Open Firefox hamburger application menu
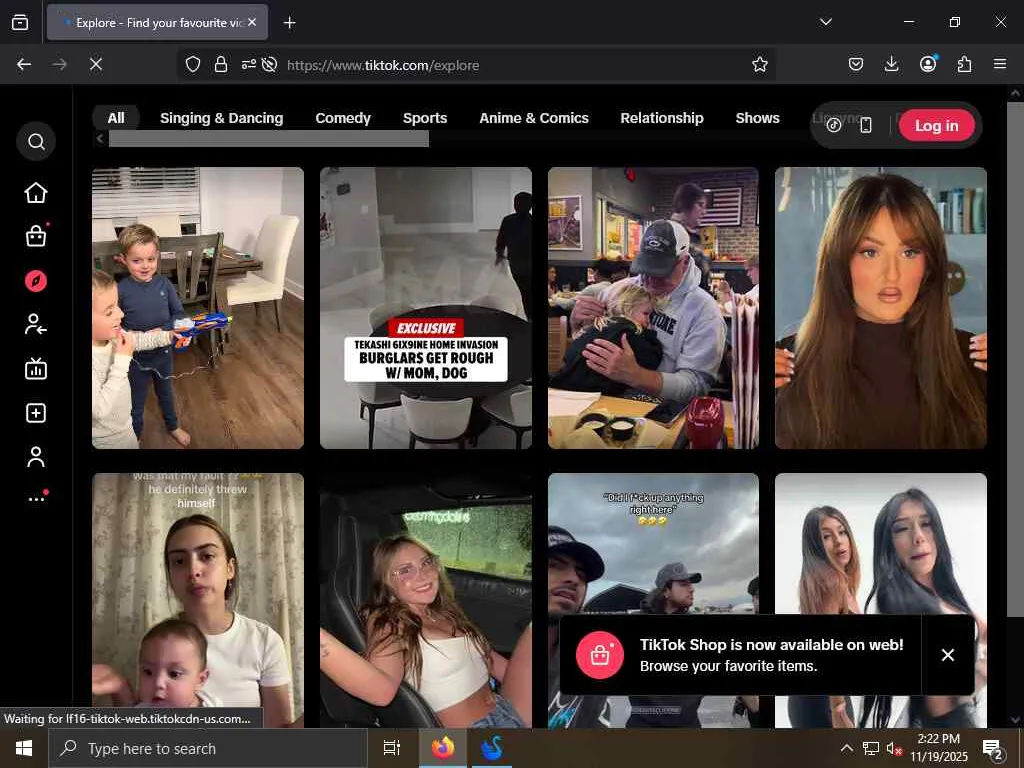 tap(1000, 64)
